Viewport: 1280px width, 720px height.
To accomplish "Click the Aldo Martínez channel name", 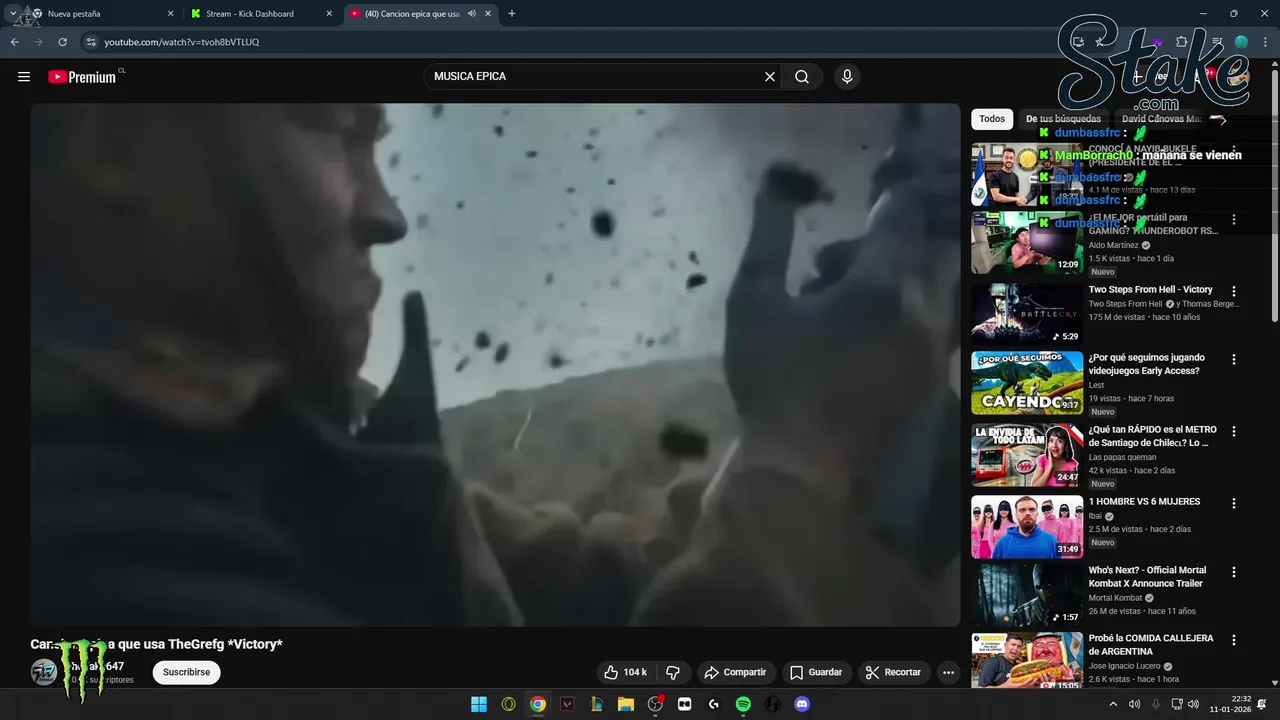I will [1114, 245].
